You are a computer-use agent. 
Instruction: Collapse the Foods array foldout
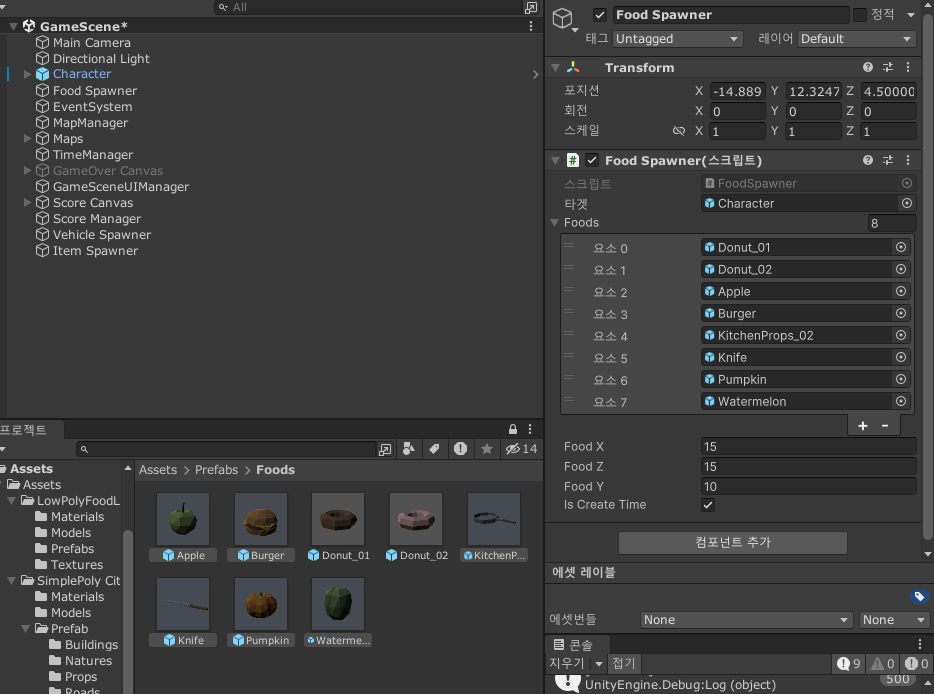[x=555, y=223]
